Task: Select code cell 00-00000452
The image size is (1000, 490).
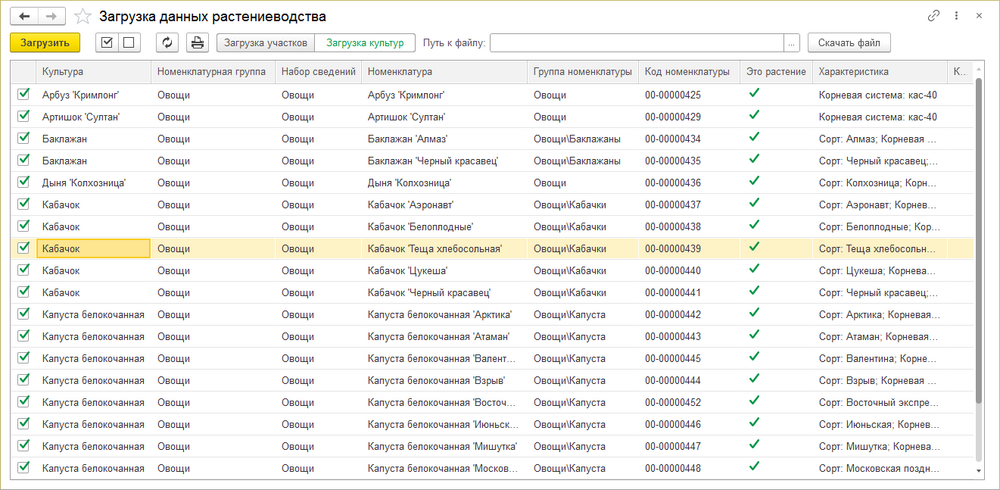Action: coord(689,402)
